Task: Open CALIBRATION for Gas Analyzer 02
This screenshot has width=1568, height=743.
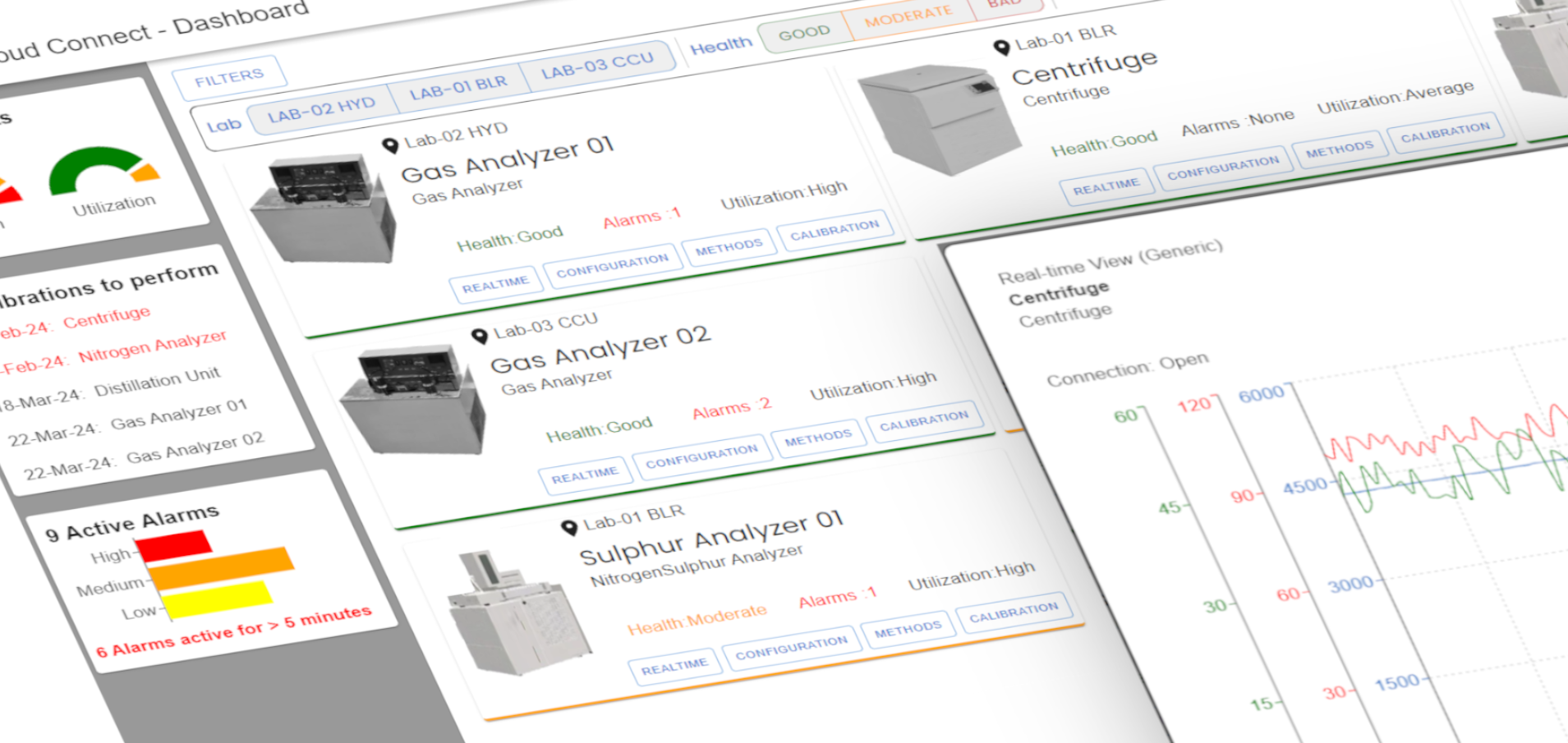Action: [x=924, y=420]
